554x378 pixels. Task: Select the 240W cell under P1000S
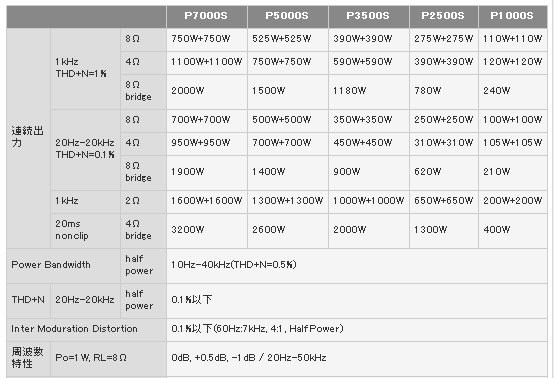coord(513,92)
